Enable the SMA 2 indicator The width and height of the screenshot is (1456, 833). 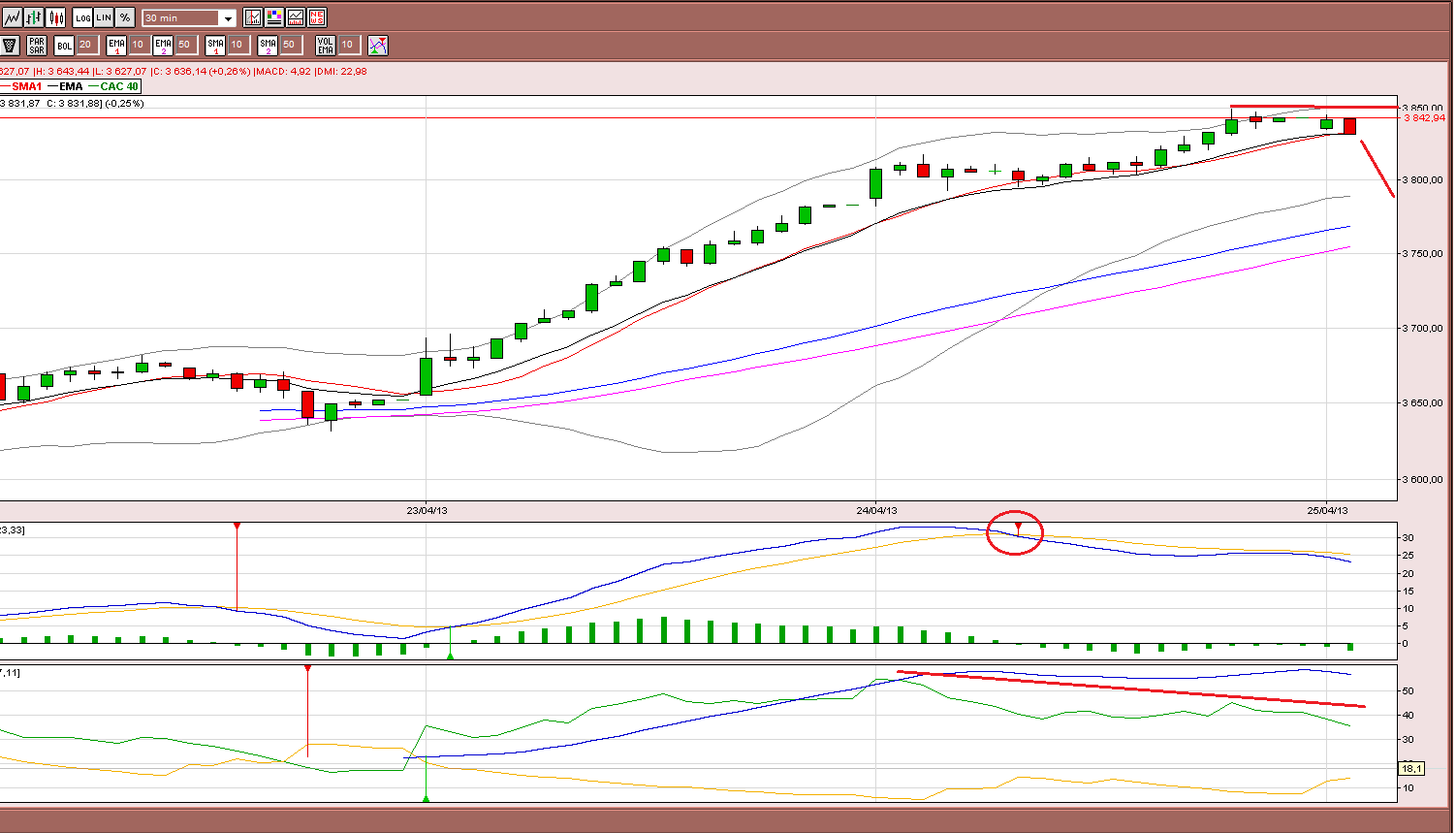point(268,45)
